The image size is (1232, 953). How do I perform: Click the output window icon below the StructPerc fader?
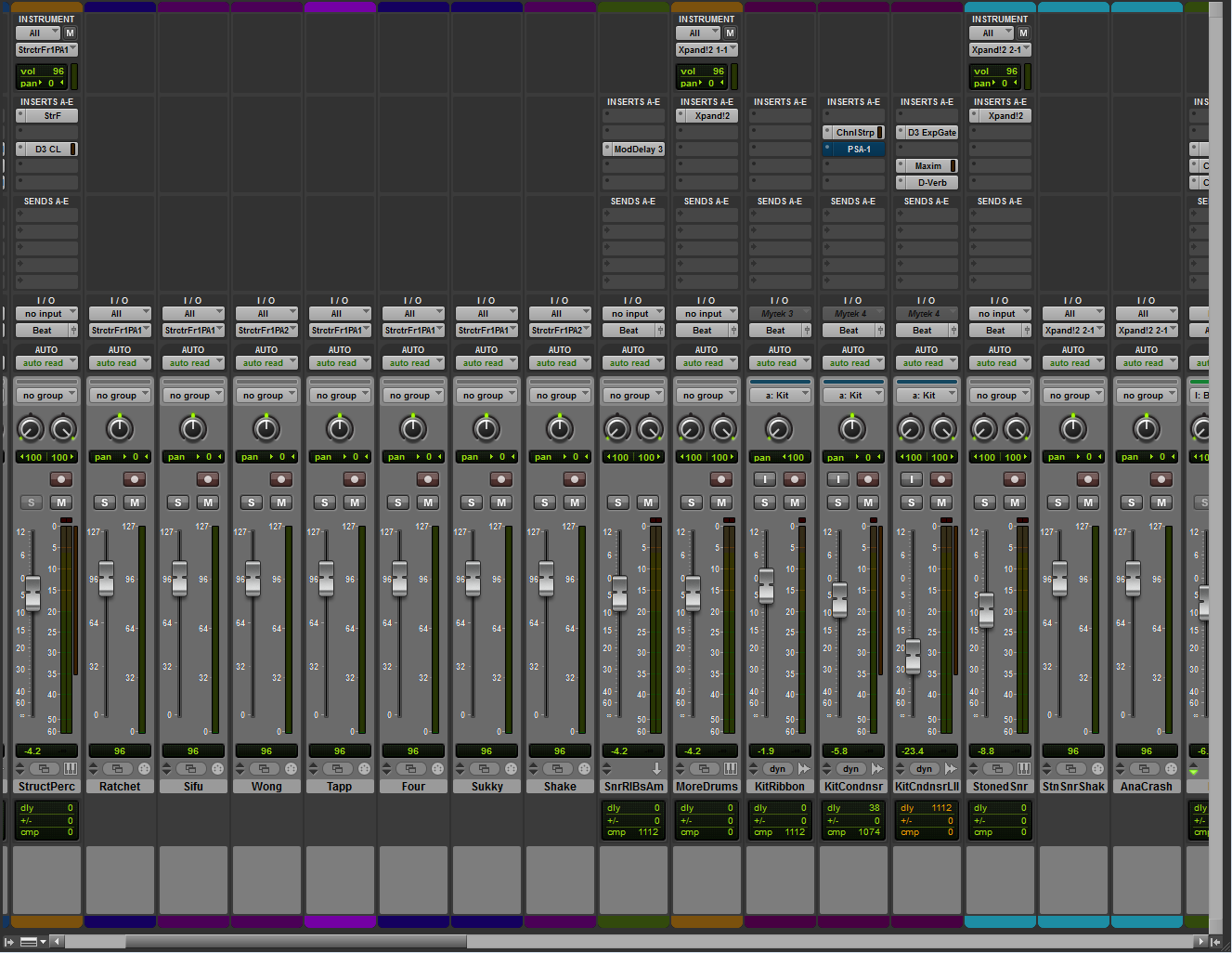[45, 768]
